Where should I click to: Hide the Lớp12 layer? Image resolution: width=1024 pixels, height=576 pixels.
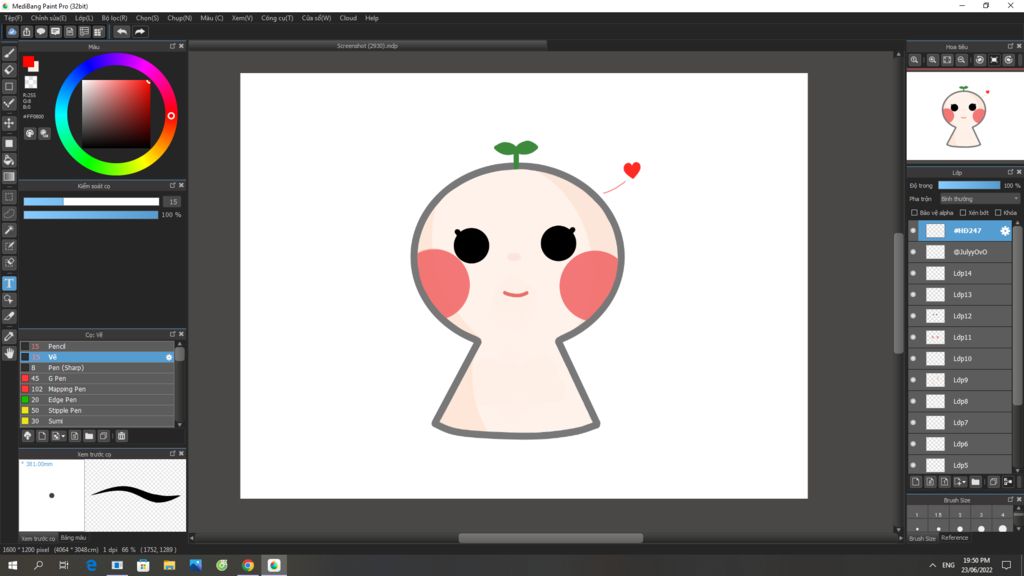pyautogui.click(x=913, y=316)
